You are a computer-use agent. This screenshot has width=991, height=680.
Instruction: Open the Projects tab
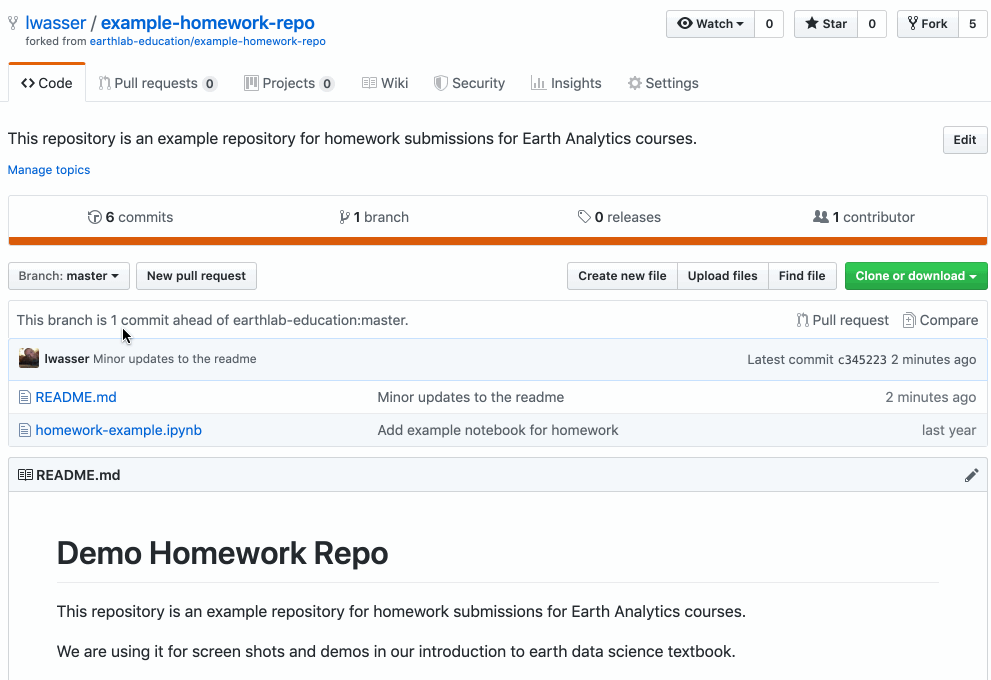pos(289,83)
